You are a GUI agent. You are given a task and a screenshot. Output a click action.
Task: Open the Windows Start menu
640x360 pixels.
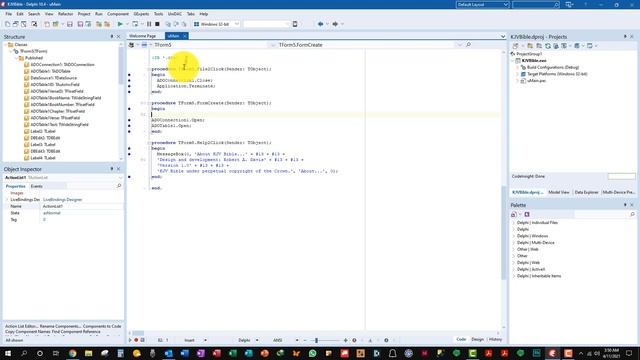8,353
